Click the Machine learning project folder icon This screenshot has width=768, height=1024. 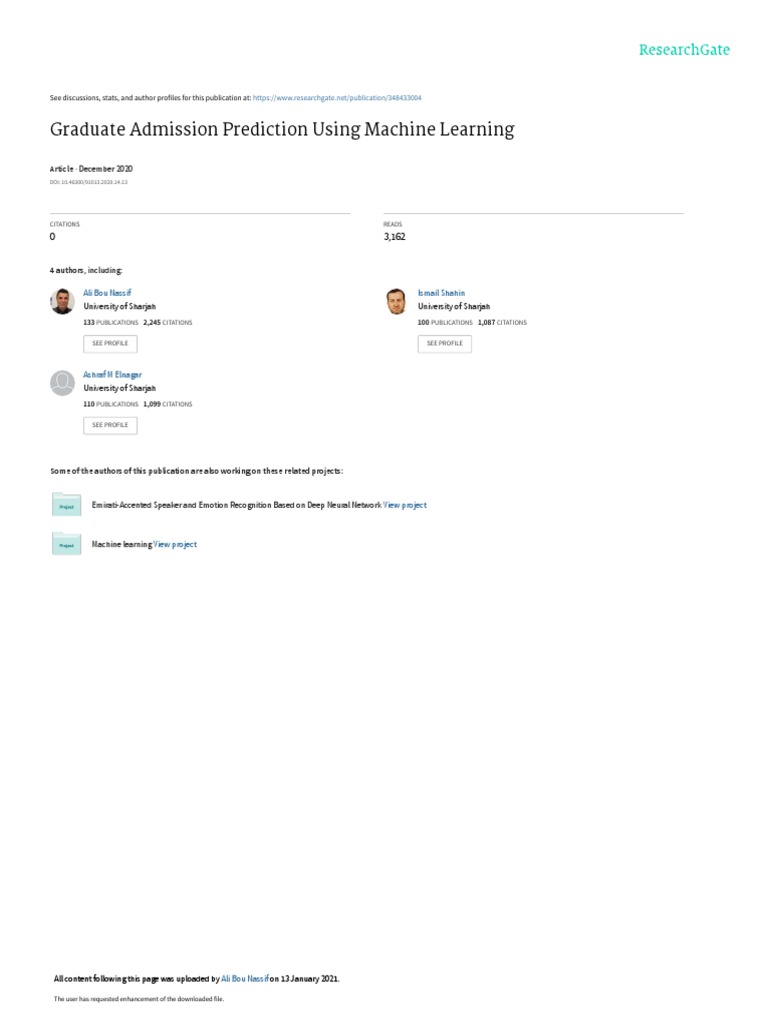(66, 543)
